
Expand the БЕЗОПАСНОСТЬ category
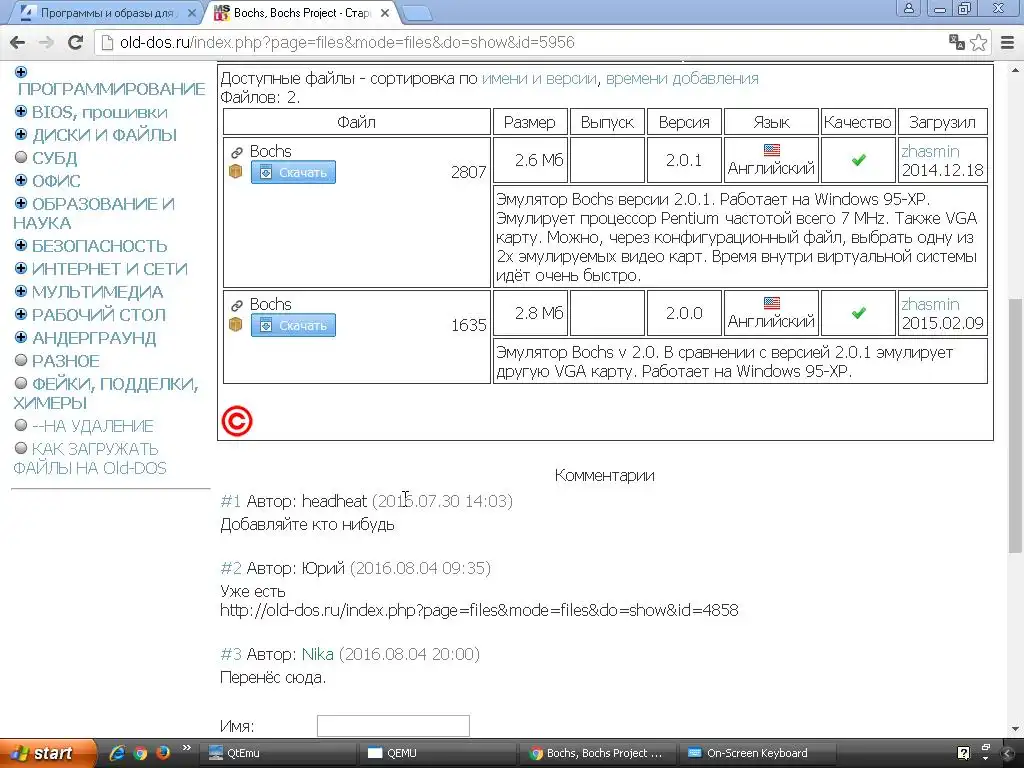(21, 246)
